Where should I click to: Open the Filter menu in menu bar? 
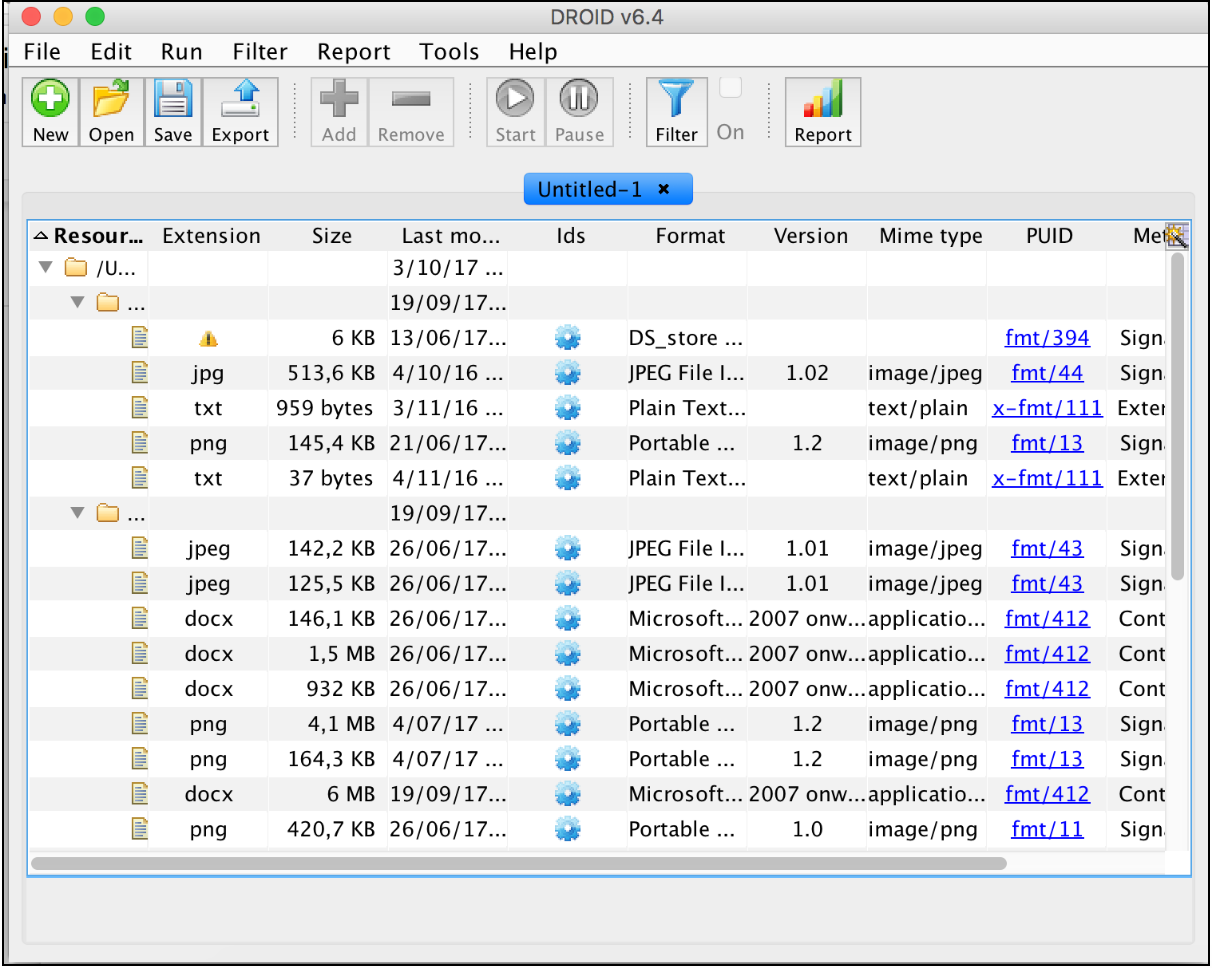[260, 52]
